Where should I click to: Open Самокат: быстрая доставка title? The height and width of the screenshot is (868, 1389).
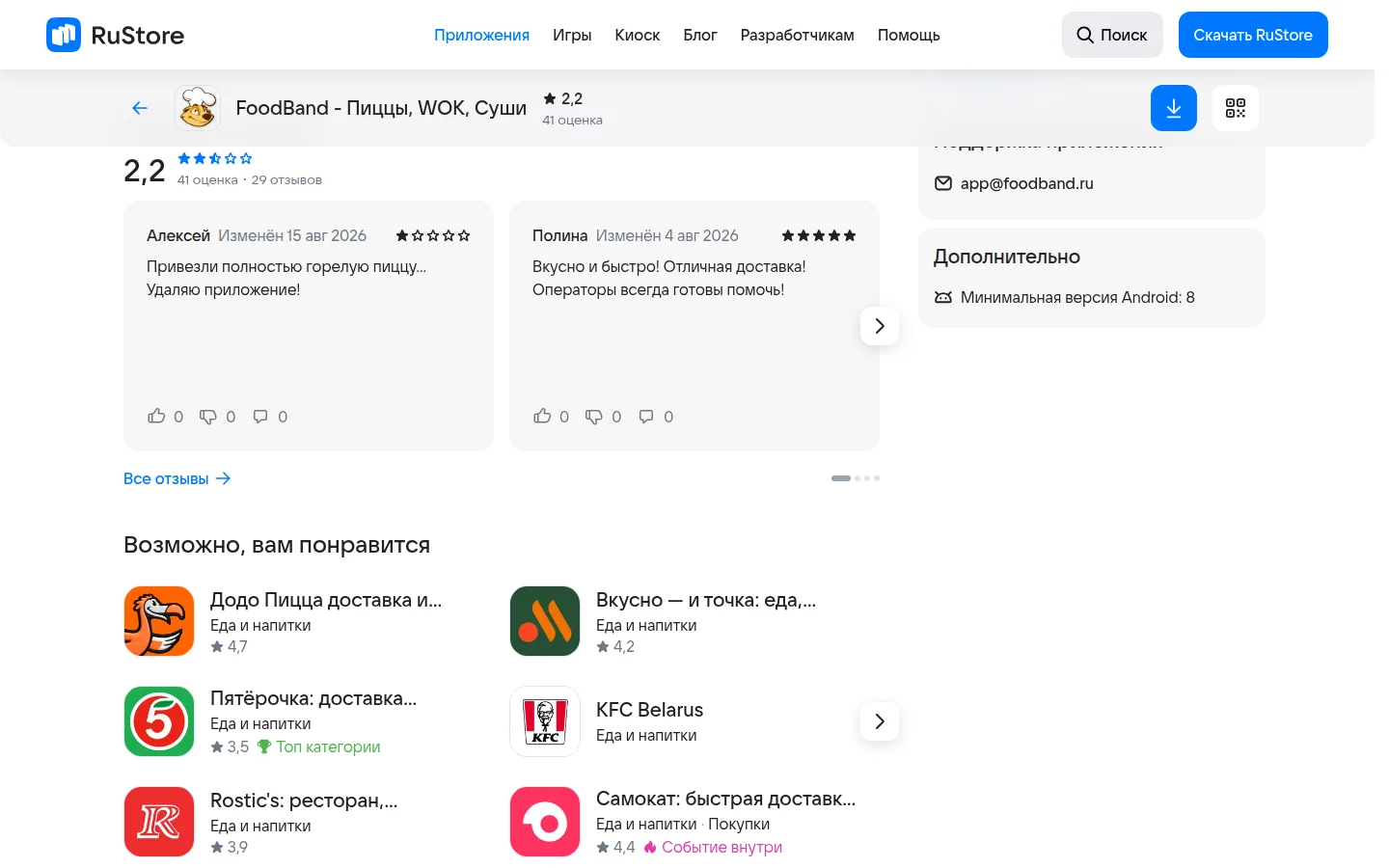pyautogui.click(x=726, y=799)
